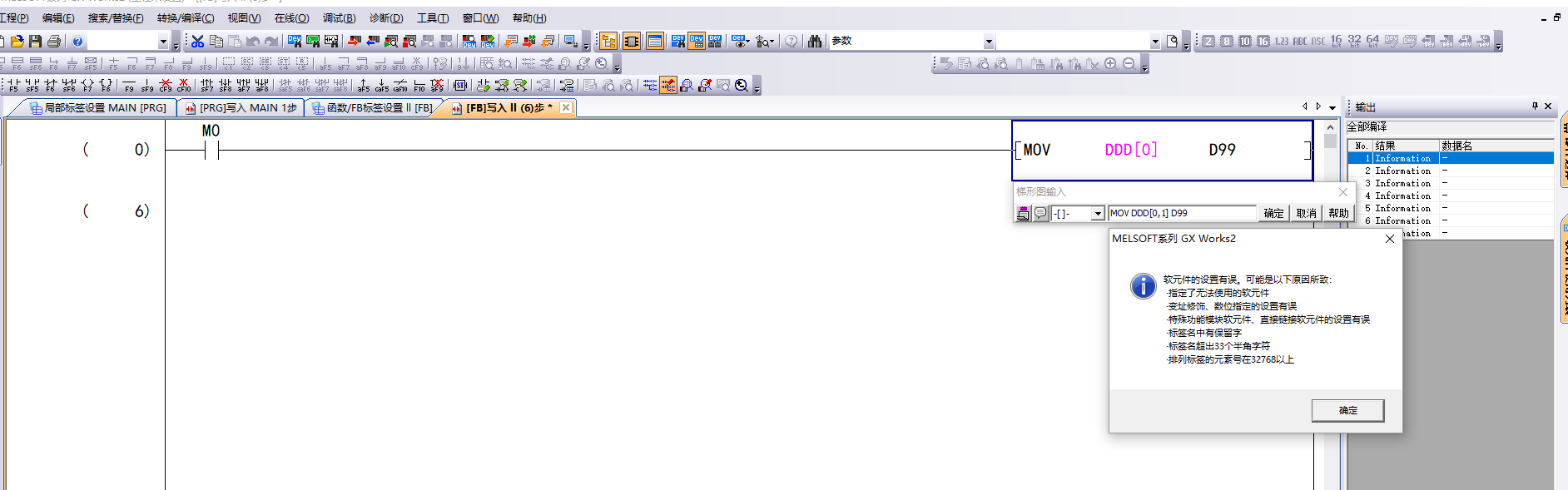Click delete vertical line cF10 icon
1568x490 pixels.
184,85
